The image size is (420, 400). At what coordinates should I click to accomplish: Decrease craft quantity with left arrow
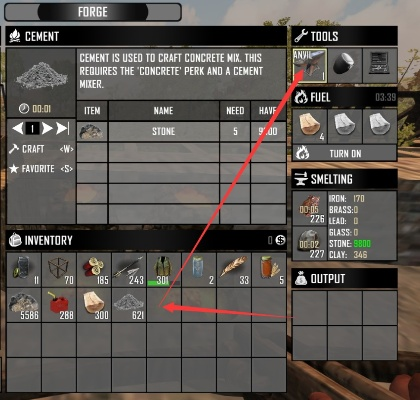pyautogui.click(x=18, y=128)
